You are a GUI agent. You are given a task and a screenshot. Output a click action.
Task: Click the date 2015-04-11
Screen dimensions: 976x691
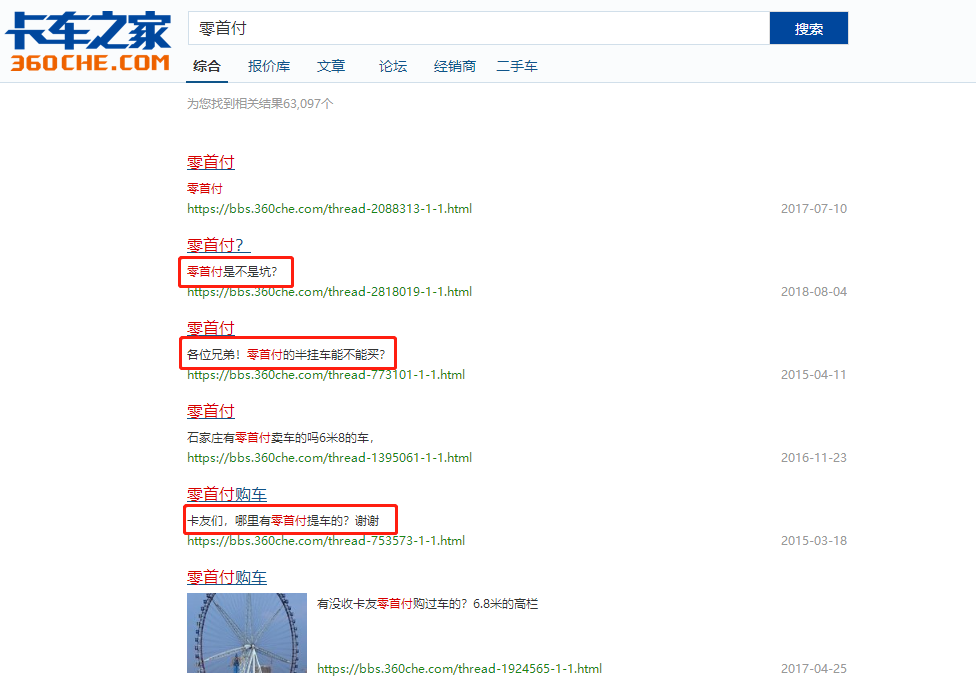pyautogui.click(x=814, y=375)
